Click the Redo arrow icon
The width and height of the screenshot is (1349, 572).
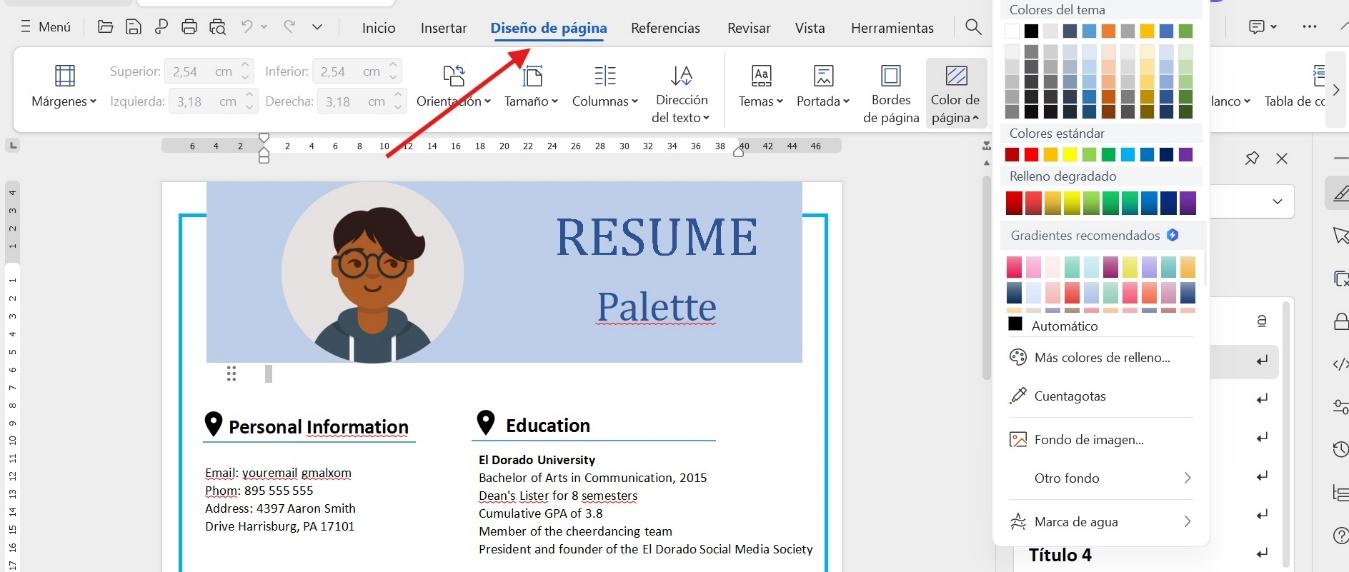click(289, 27)
